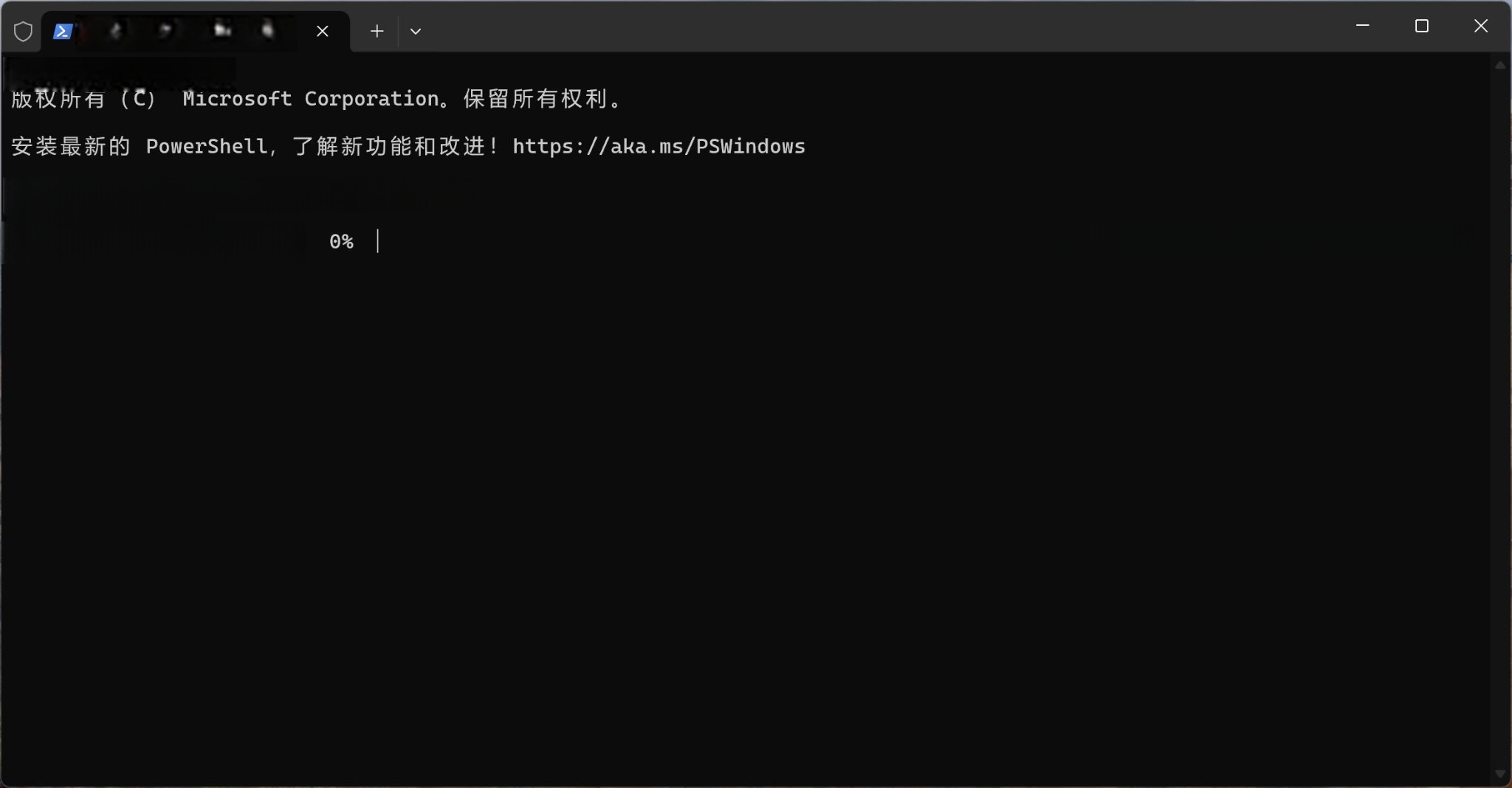Click the scrollbar down arrow
1512x788 pixels.
(x=1499, y=774)
